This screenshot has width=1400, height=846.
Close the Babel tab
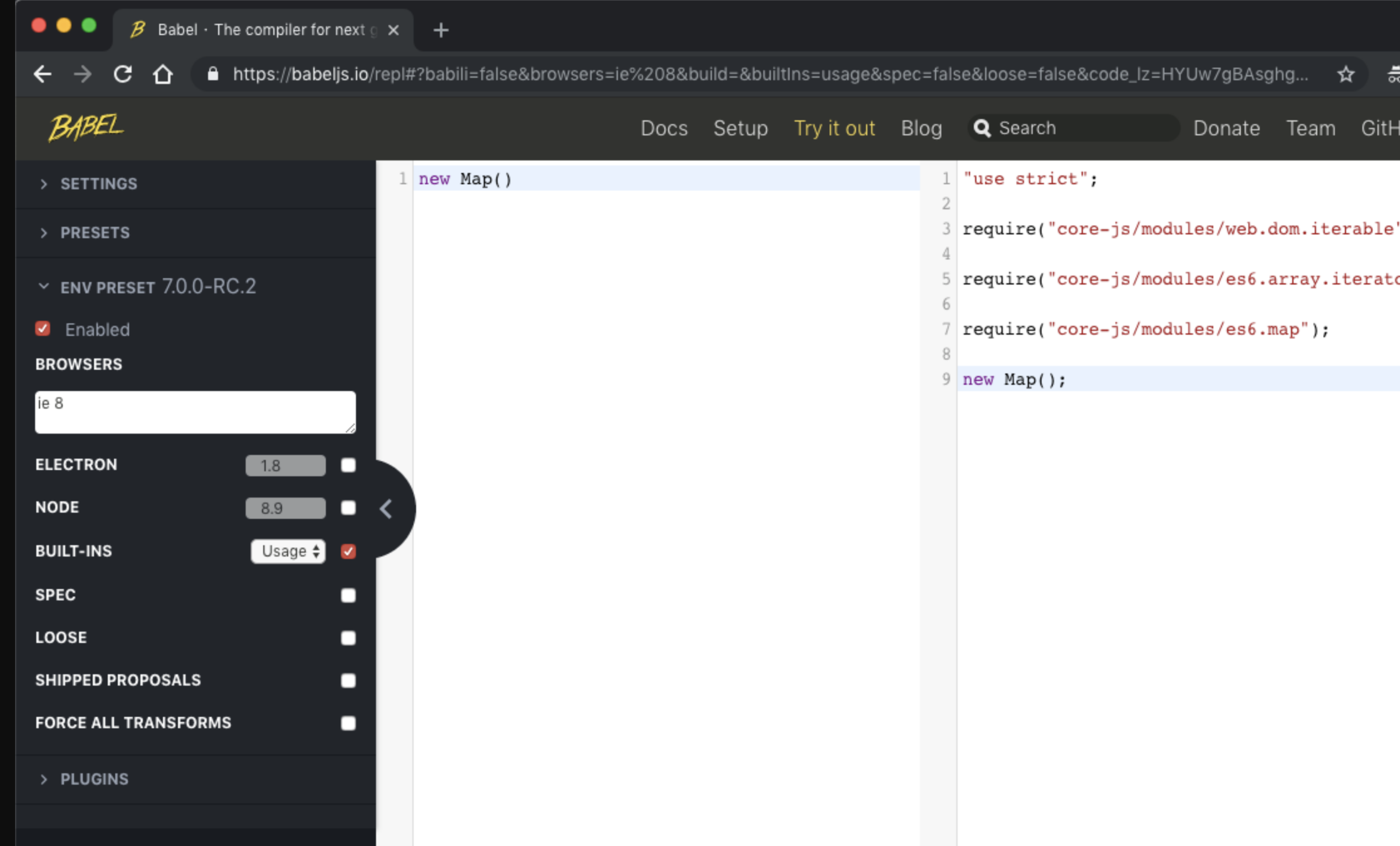click(x=394, y=30)
